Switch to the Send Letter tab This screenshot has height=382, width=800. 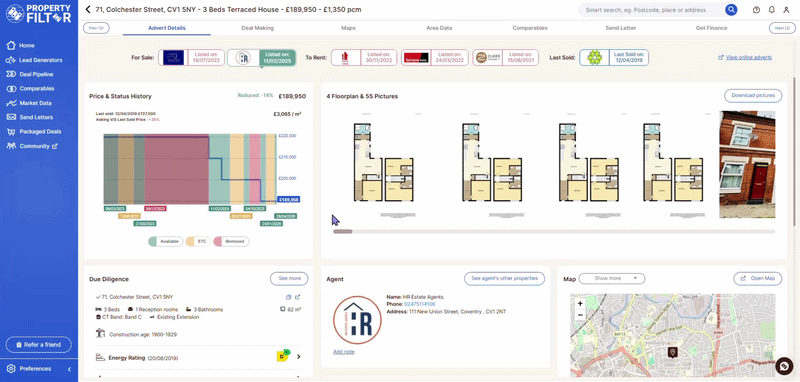click(x=620, y=28)
